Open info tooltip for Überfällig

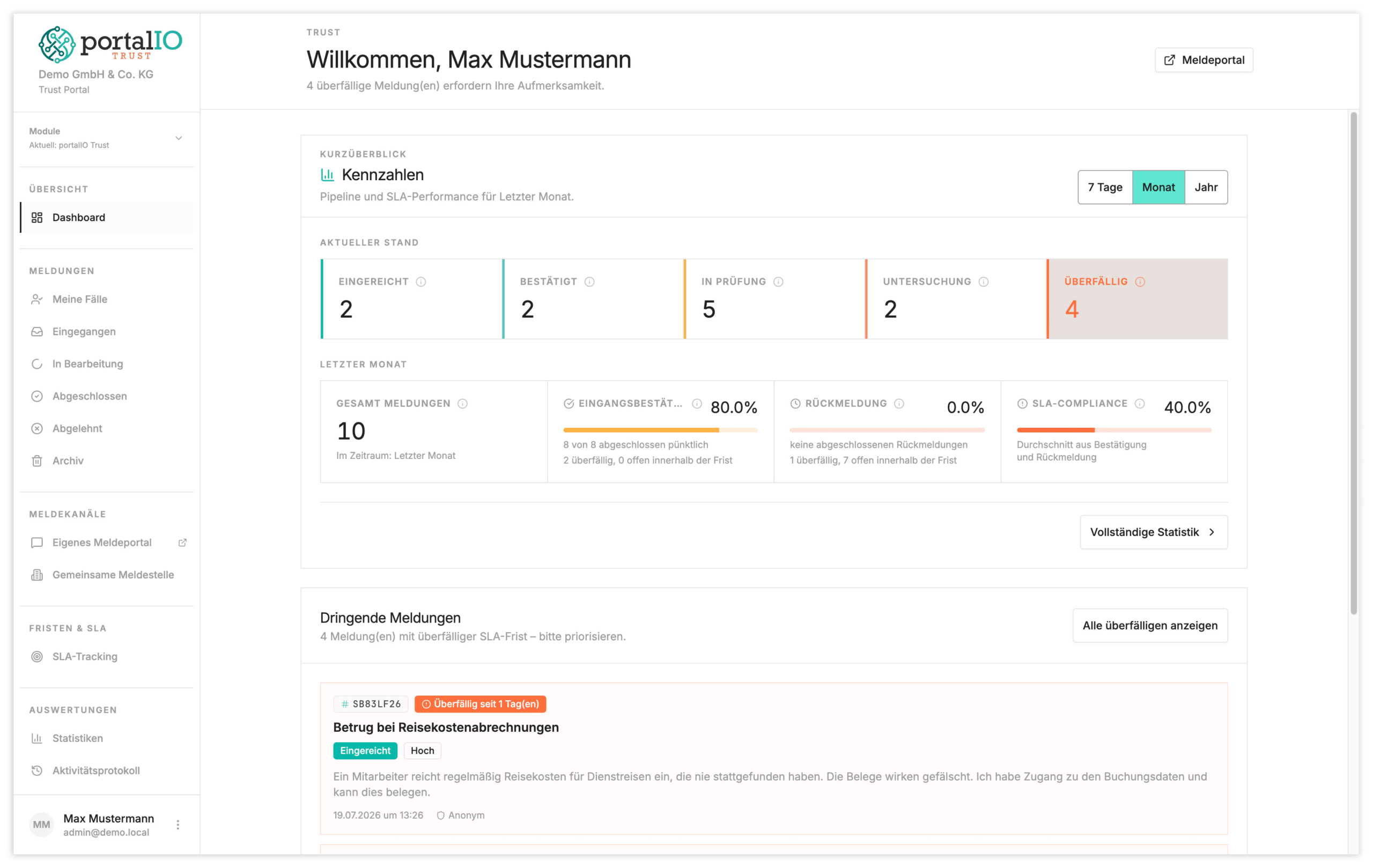[1140, 281]
